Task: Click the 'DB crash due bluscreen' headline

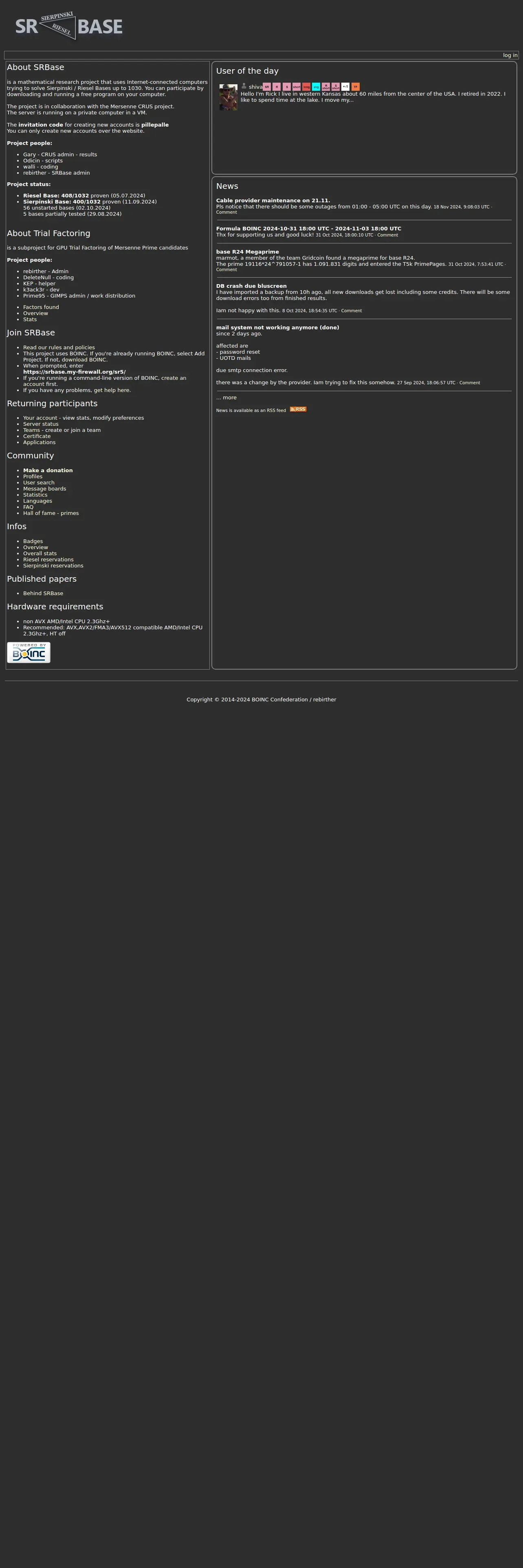Action: click(251, 286)
